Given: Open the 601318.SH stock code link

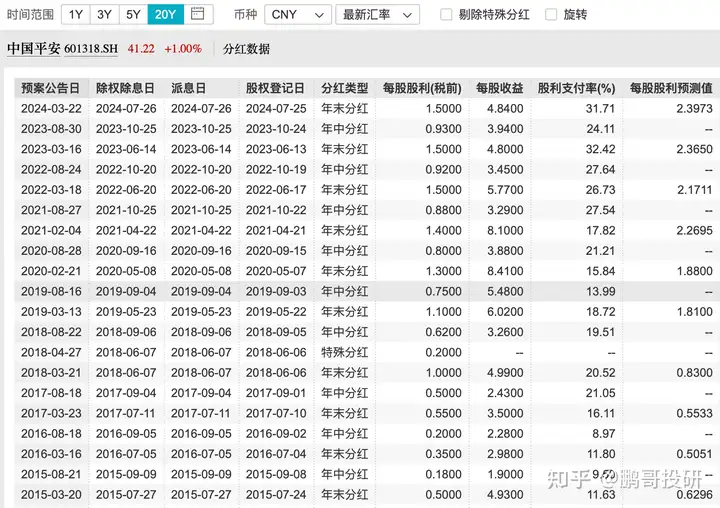Looking at the screenshot, I should (x=91, y=49).
